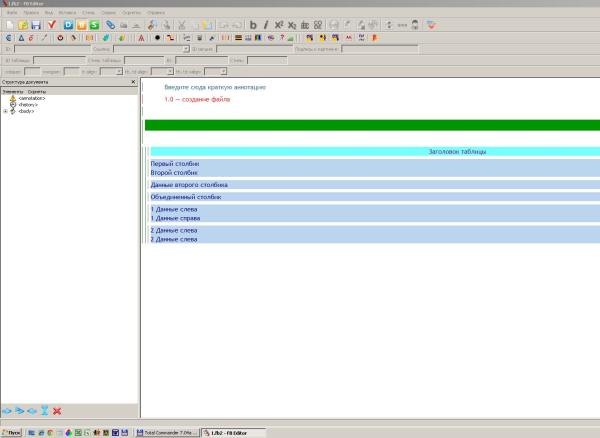Switch to the B (body design) view button
The image size is (600, 438).
pyautogui.click(x=80, y=24)
